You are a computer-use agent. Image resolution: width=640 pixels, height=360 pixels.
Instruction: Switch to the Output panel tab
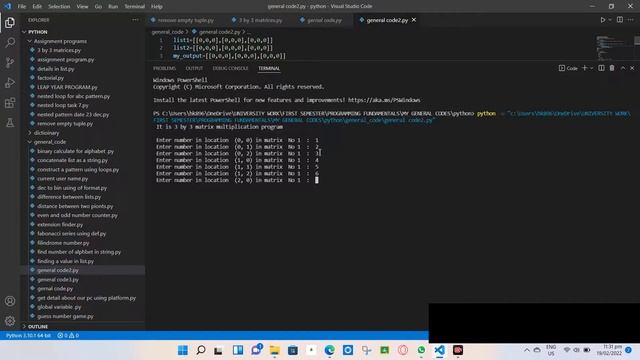[x=194, y=68]
